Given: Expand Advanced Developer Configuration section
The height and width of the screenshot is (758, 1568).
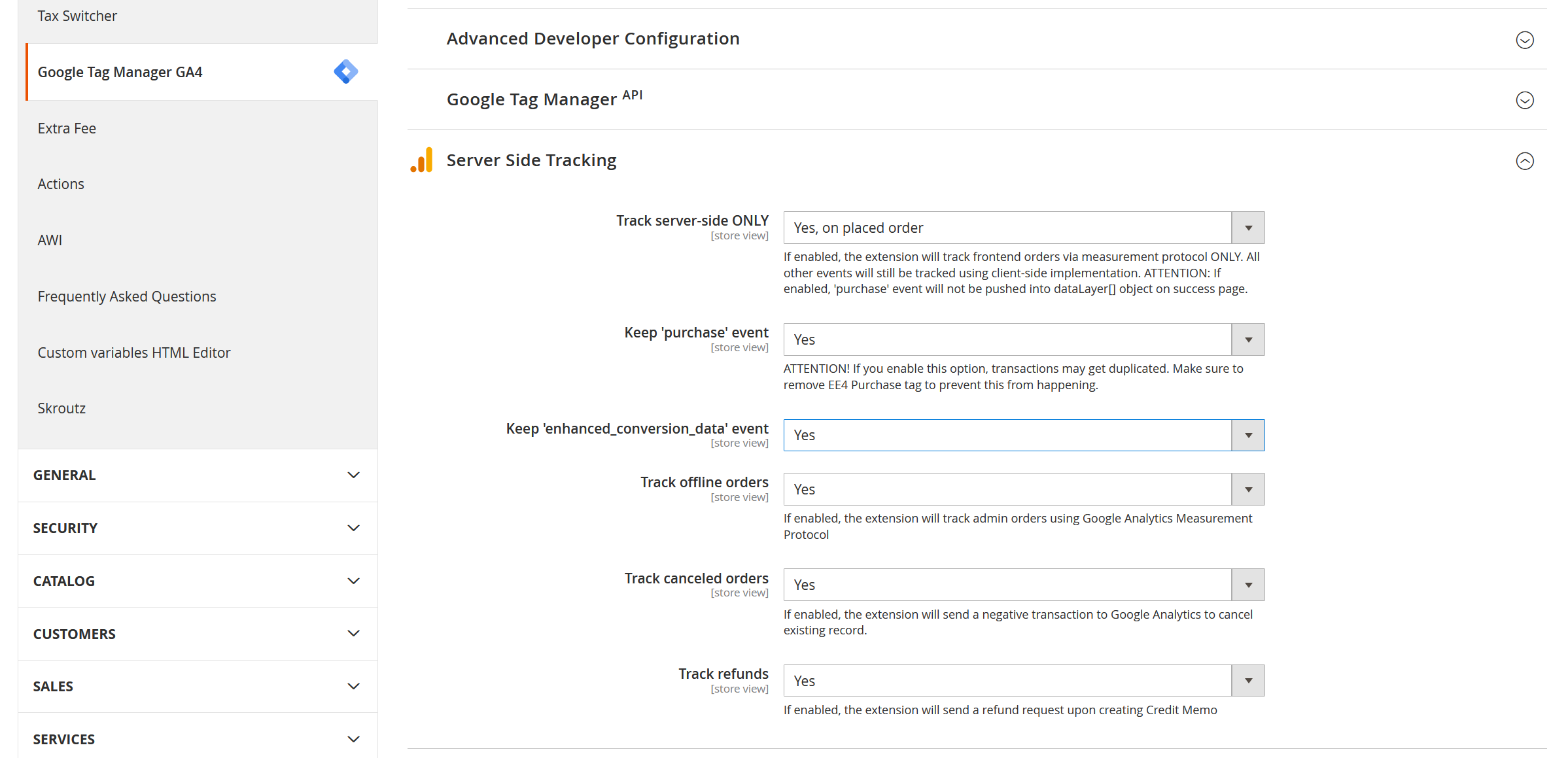Looking at the screenshot, I should (x=1524, y=40).
